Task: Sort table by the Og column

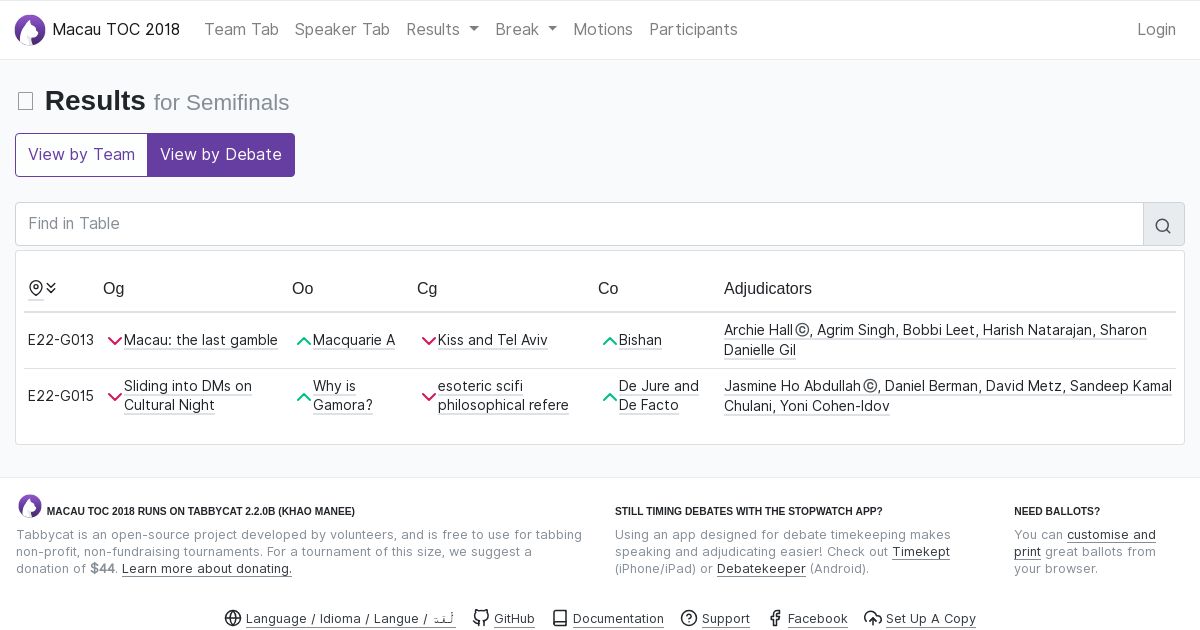Action: click(114, 288)
